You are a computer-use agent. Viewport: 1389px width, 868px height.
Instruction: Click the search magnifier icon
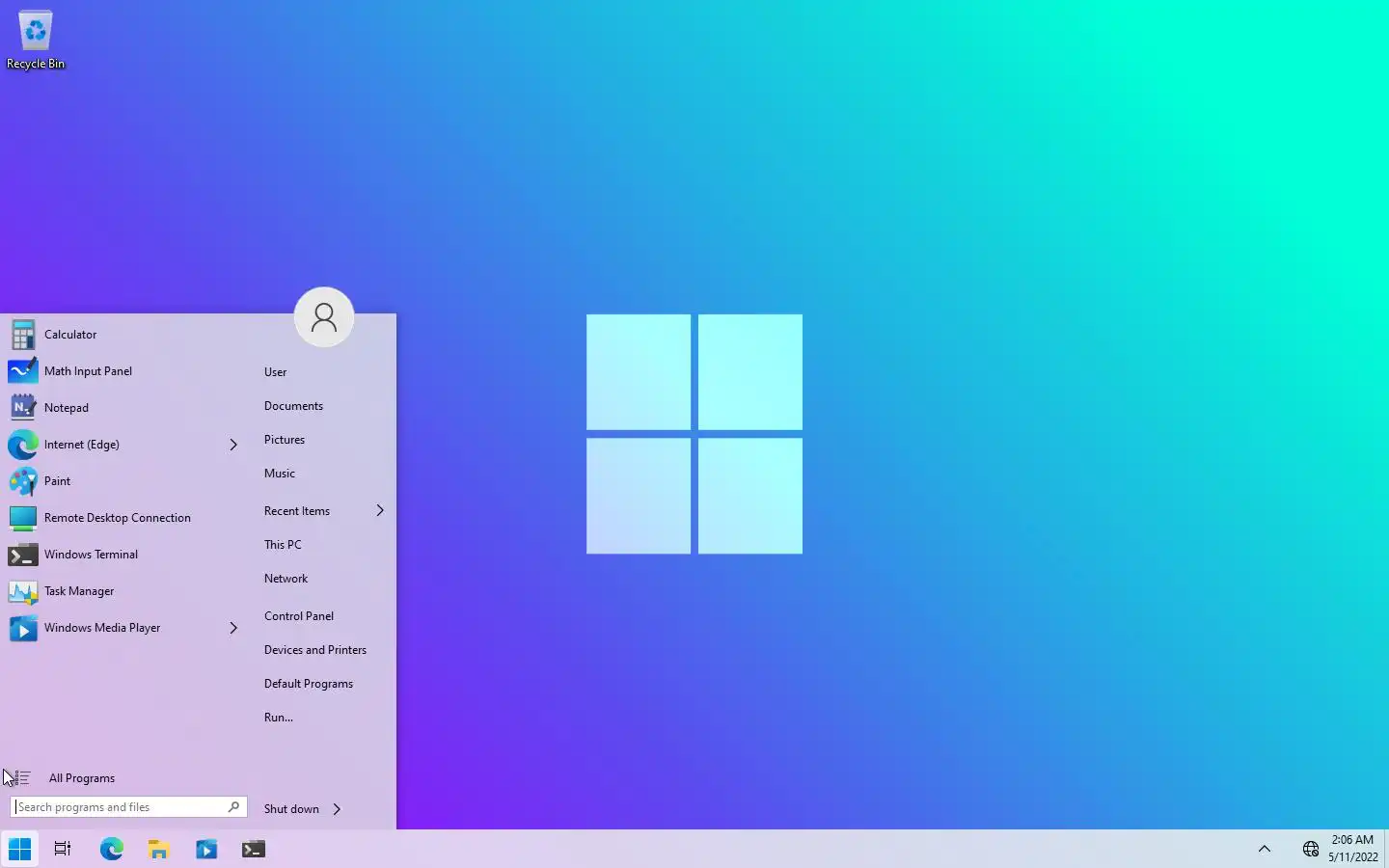[x=233, y=807]
